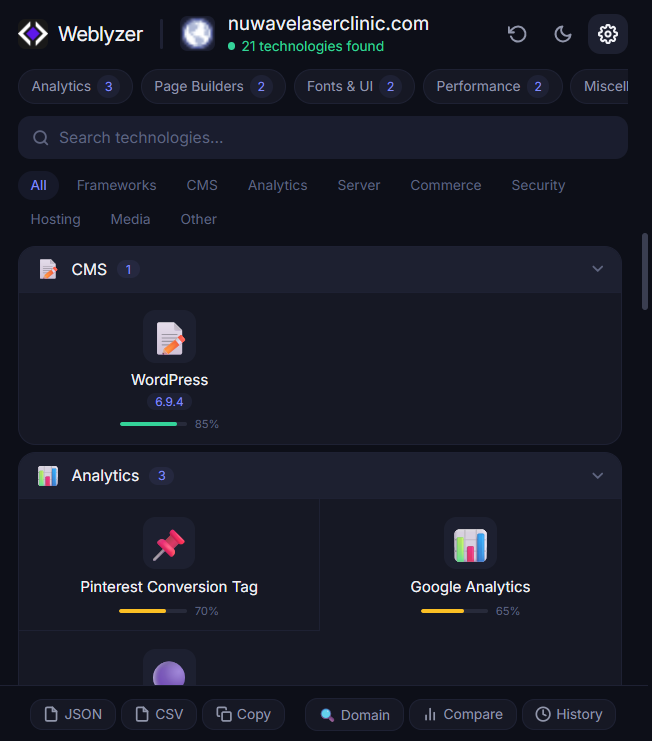Toggle dark mode with the moon icon
This screenshot has width=652, height=741.
tap(562, 34)
